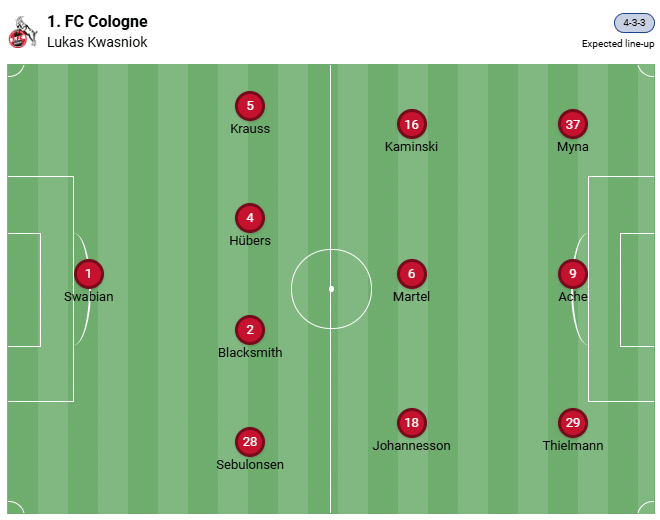Click Krauss's number 5 shirt badge
660x520 pixels.
tap(250, 105)
